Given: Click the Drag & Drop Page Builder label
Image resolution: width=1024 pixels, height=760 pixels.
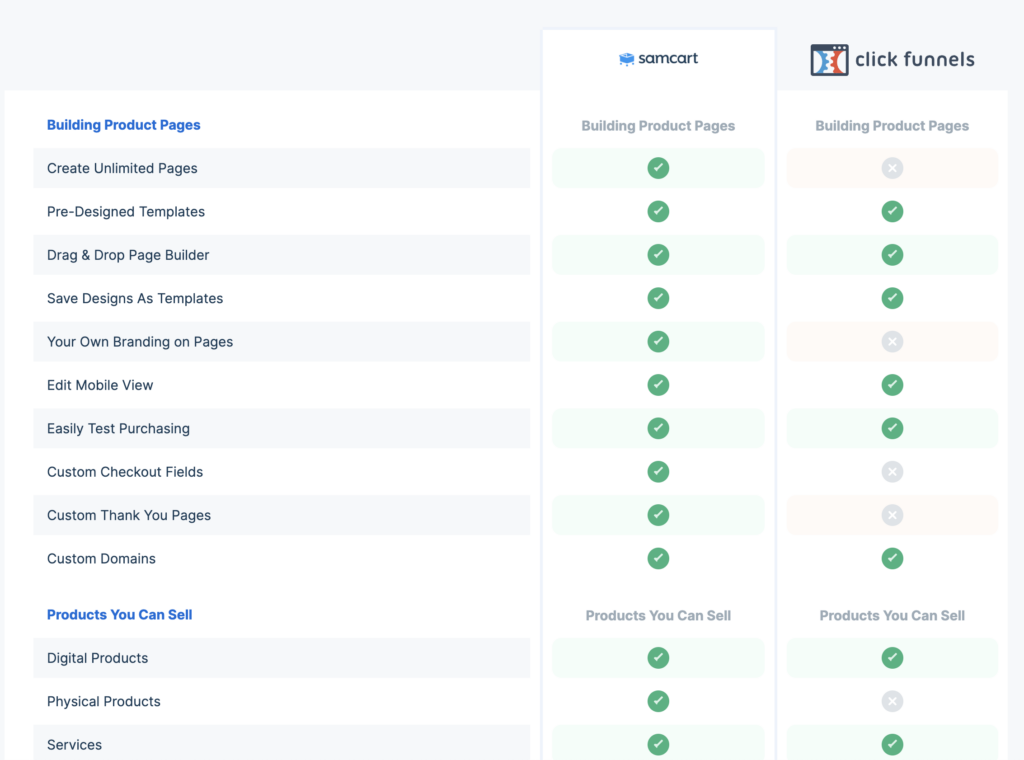Looking at the screenshot, I should 128,255.
